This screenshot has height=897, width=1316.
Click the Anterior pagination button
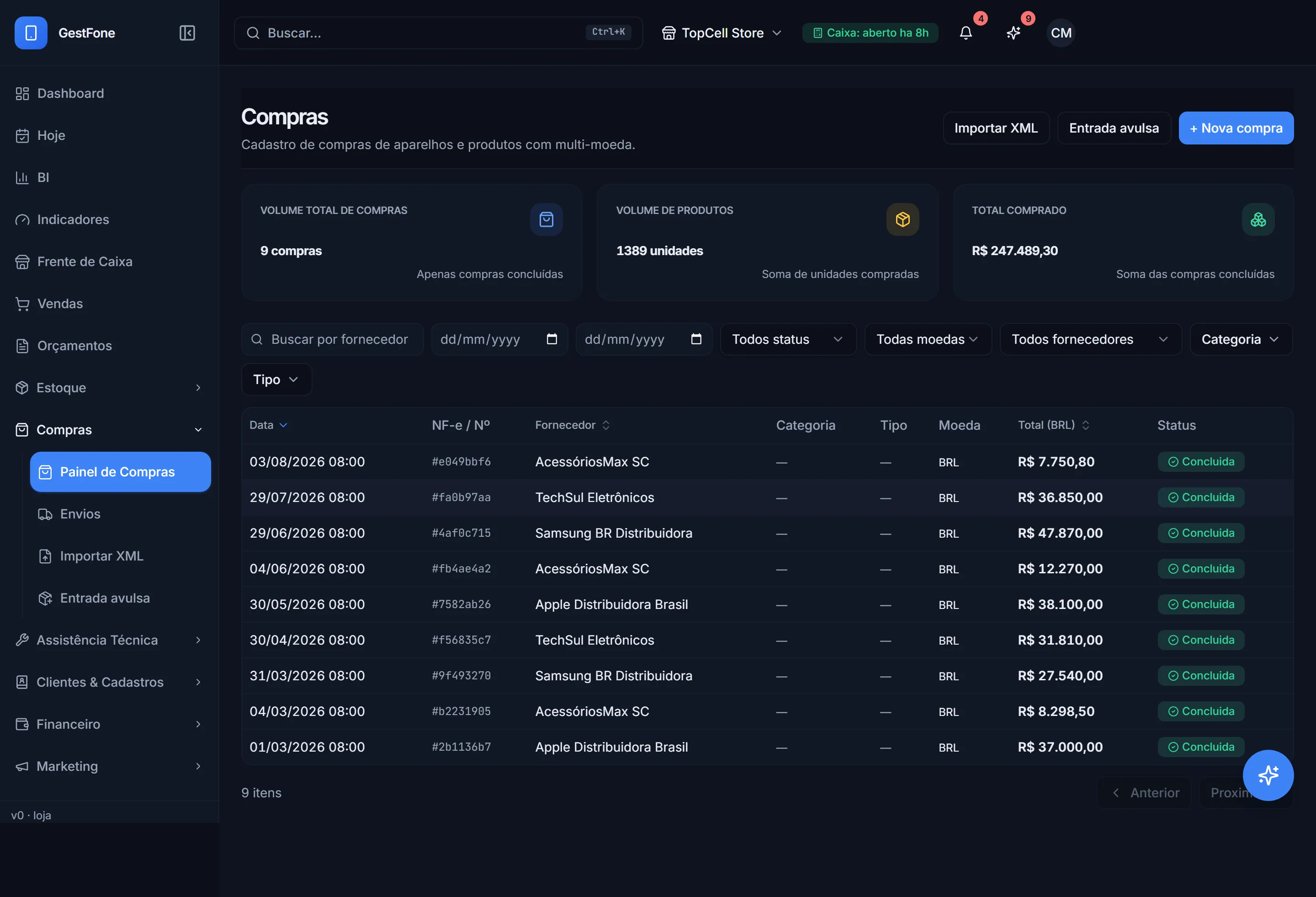(x=1145, y=793)
